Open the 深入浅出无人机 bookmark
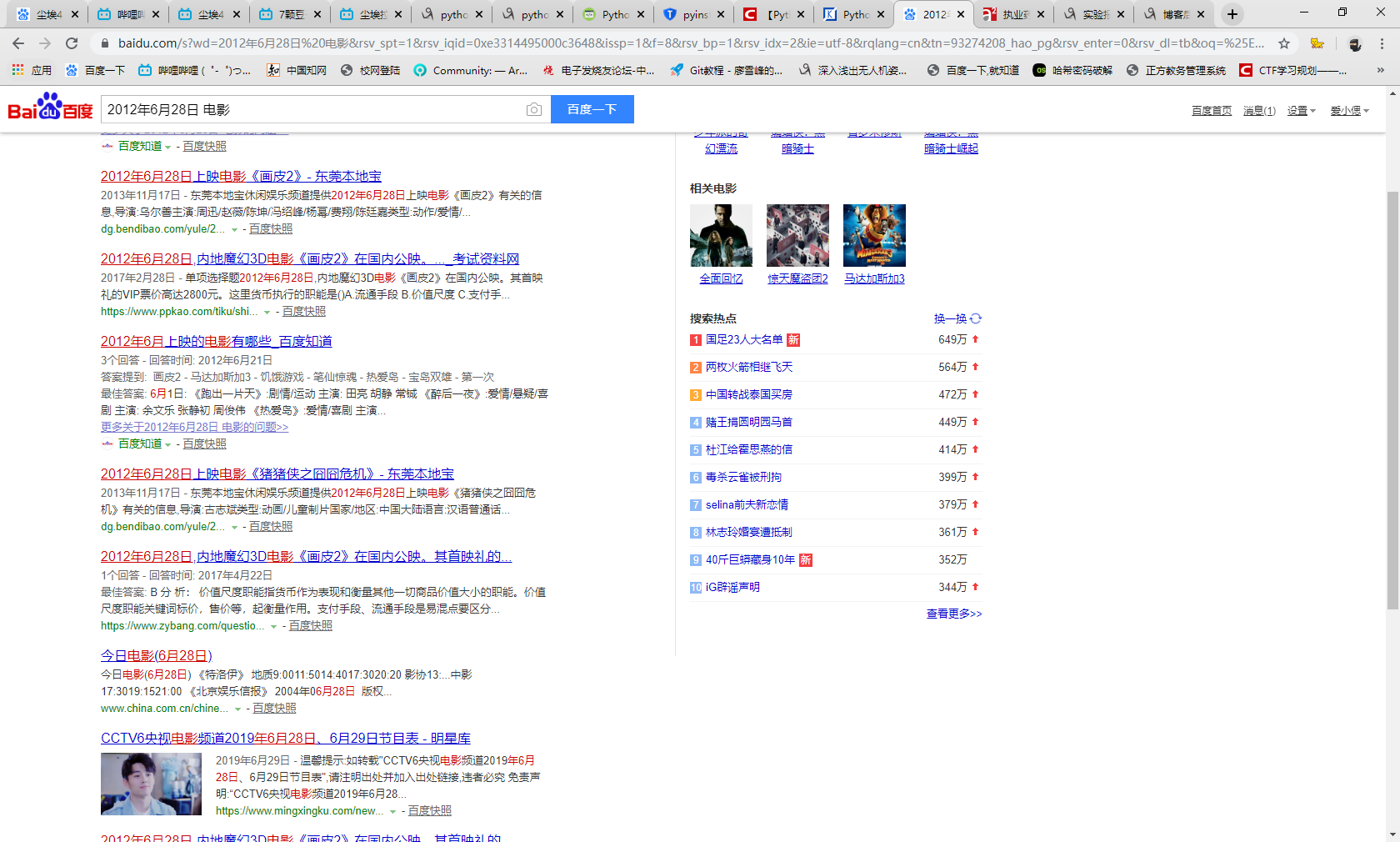 pos(853,71)
